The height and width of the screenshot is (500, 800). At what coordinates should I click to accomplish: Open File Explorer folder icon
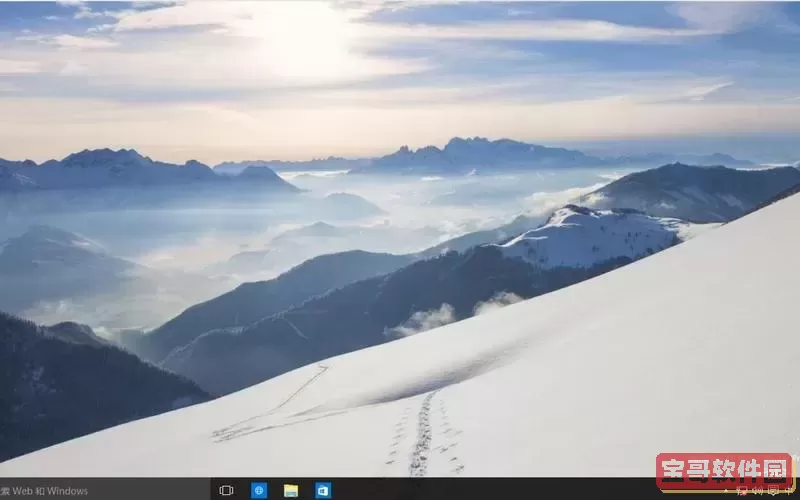[x=291, y=490]
